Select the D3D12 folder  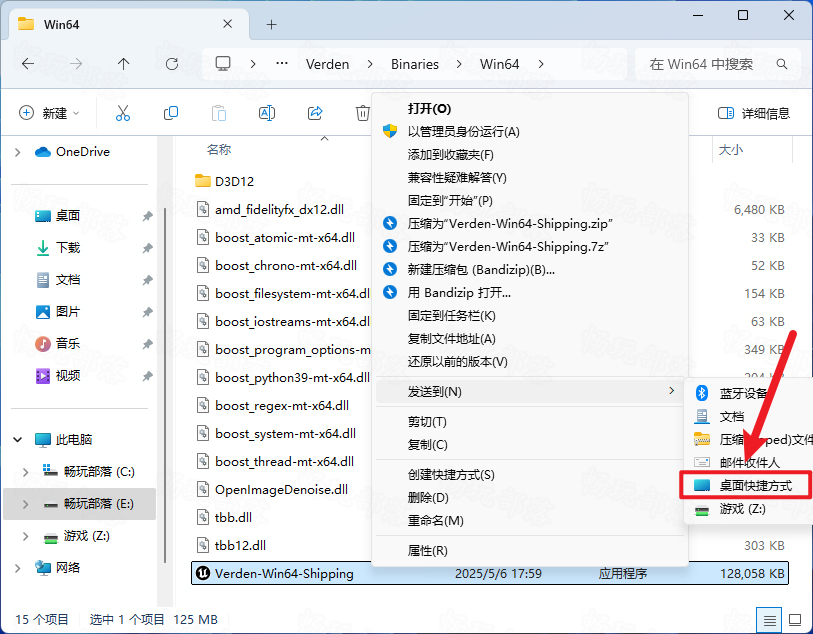coord(225,181)
